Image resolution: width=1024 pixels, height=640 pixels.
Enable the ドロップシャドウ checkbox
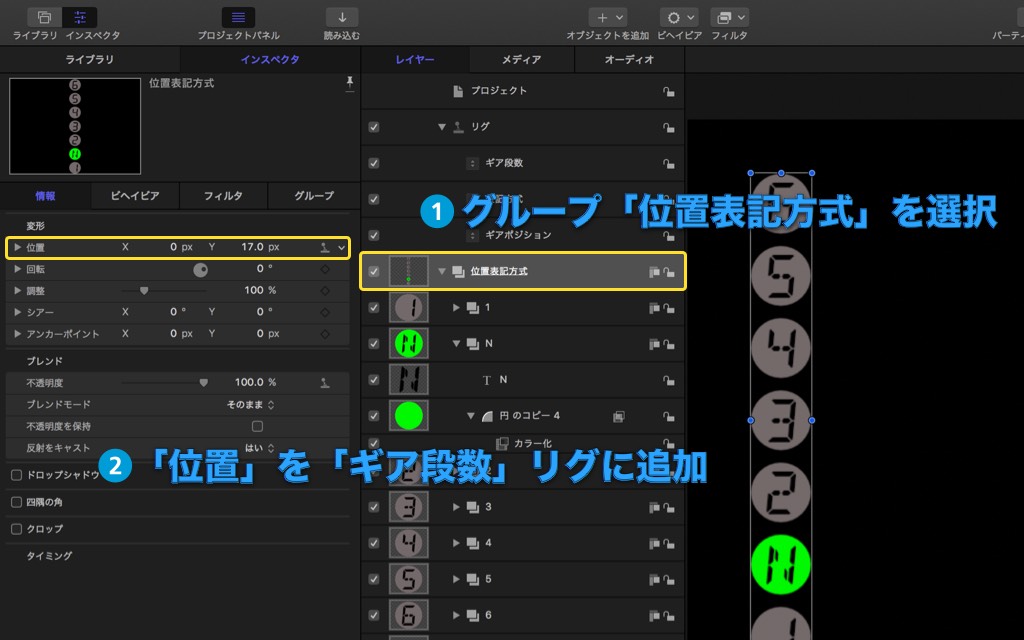click(16, 475)
